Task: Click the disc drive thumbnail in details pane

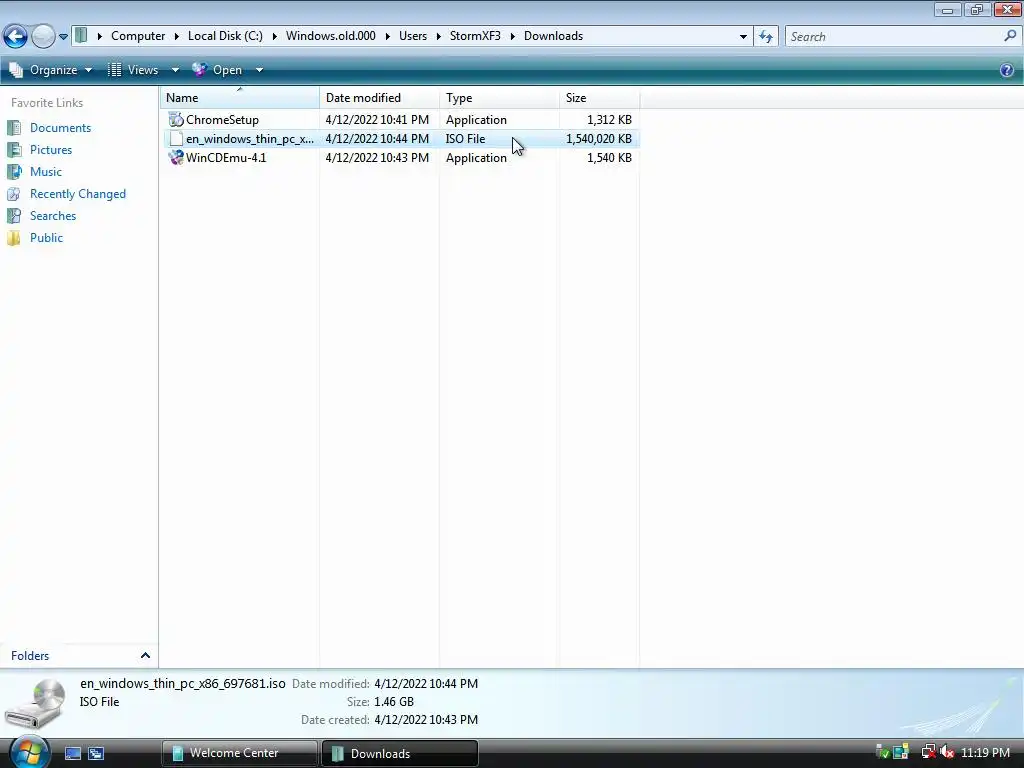Action: [x=35, y=703]
